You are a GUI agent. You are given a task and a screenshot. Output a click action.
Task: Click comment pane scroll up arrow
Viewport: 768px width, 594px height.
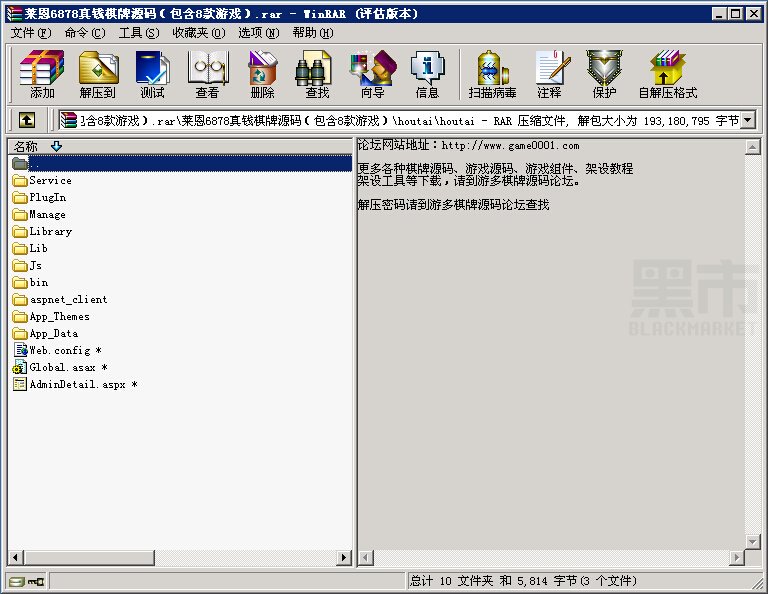pos(752,146)
